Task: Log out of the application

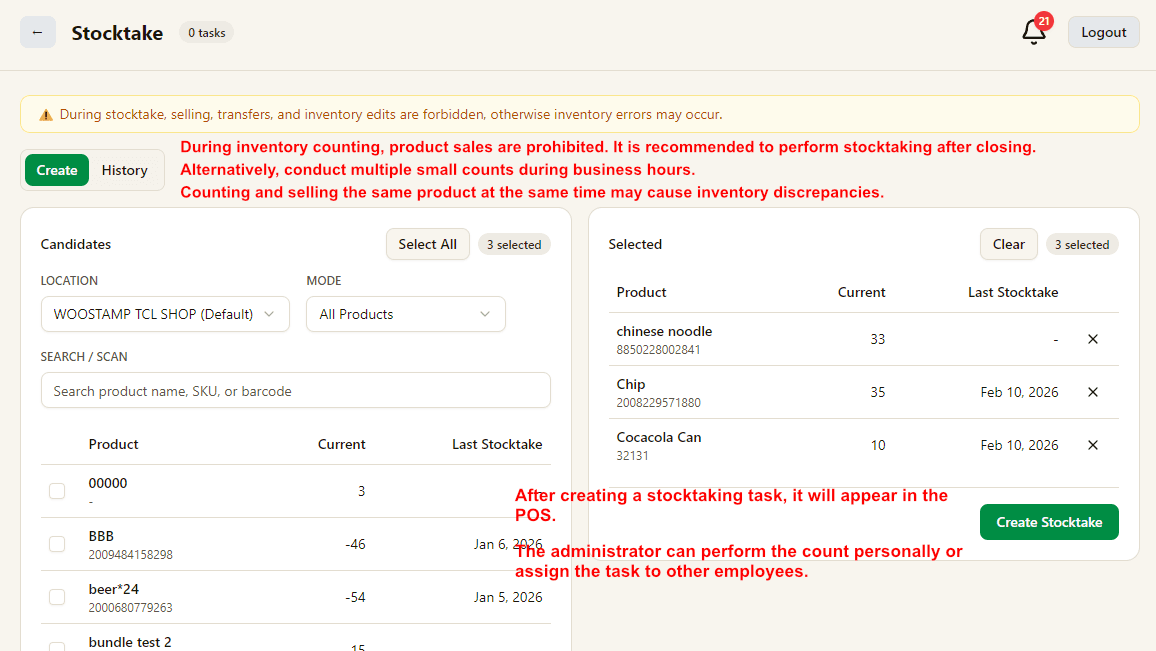Action: coord(1103,32)
